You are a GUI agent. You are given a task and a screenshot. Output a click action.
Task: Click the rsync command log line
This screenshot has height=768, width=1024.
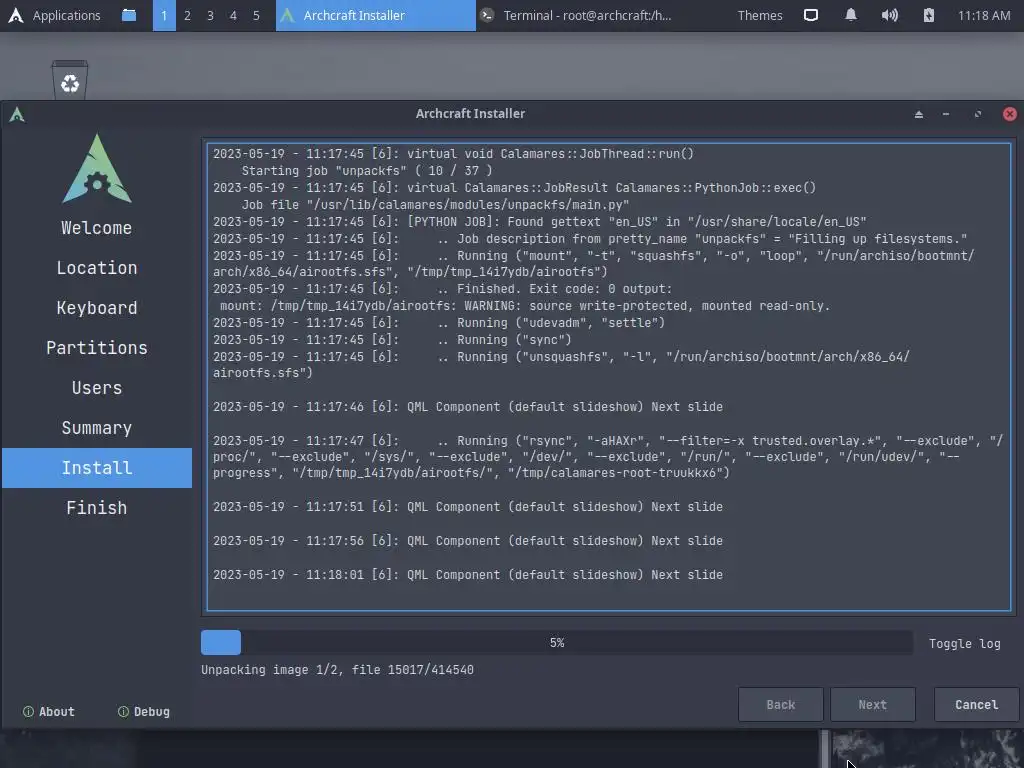608,456
